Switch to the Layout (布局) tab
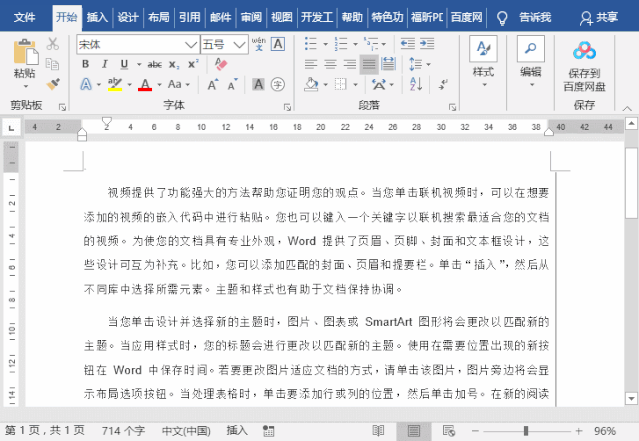Viewport: 639px width, 441px height. (159, 17)
